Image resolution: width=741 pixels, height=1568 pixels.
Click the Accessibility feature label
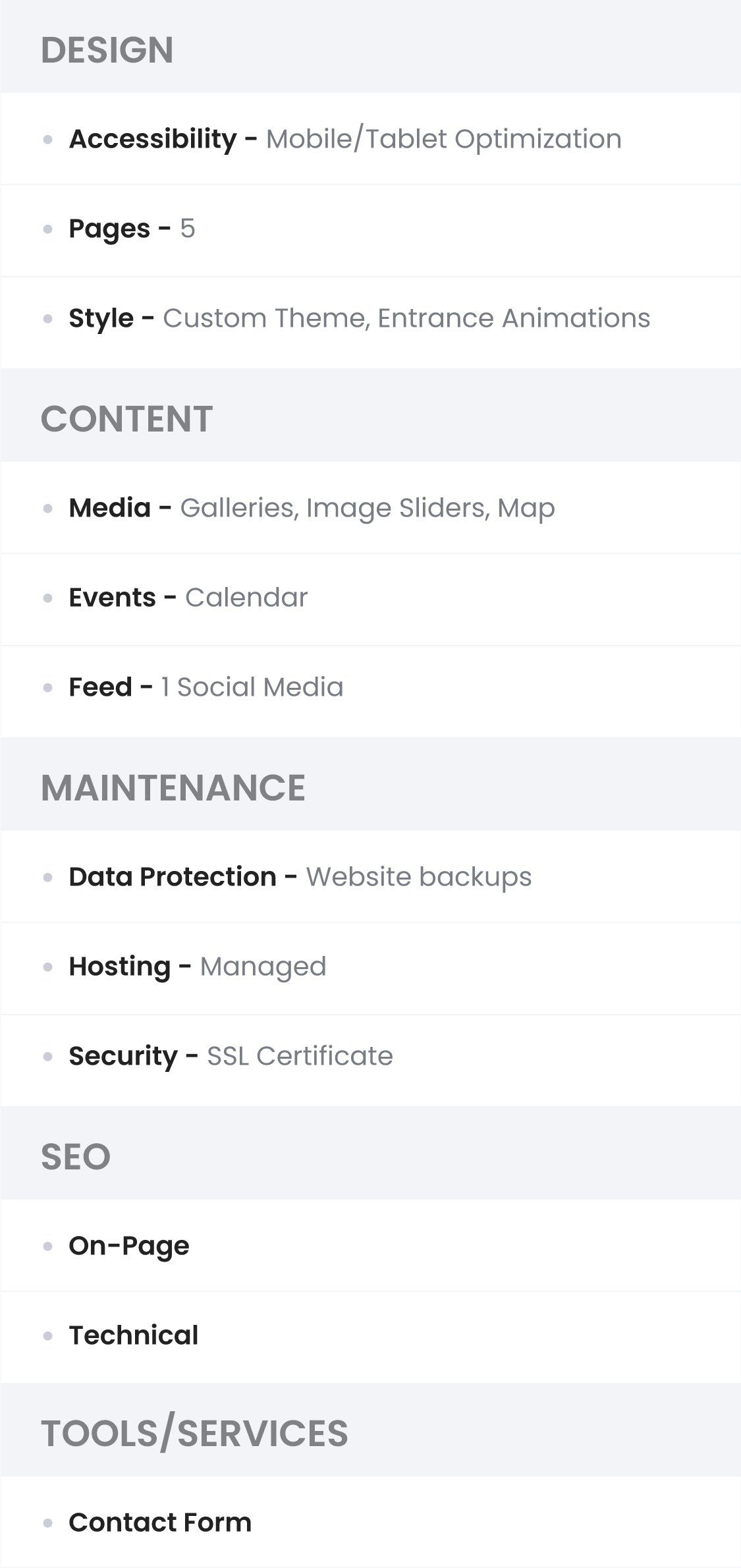click(x=153, y=139)
